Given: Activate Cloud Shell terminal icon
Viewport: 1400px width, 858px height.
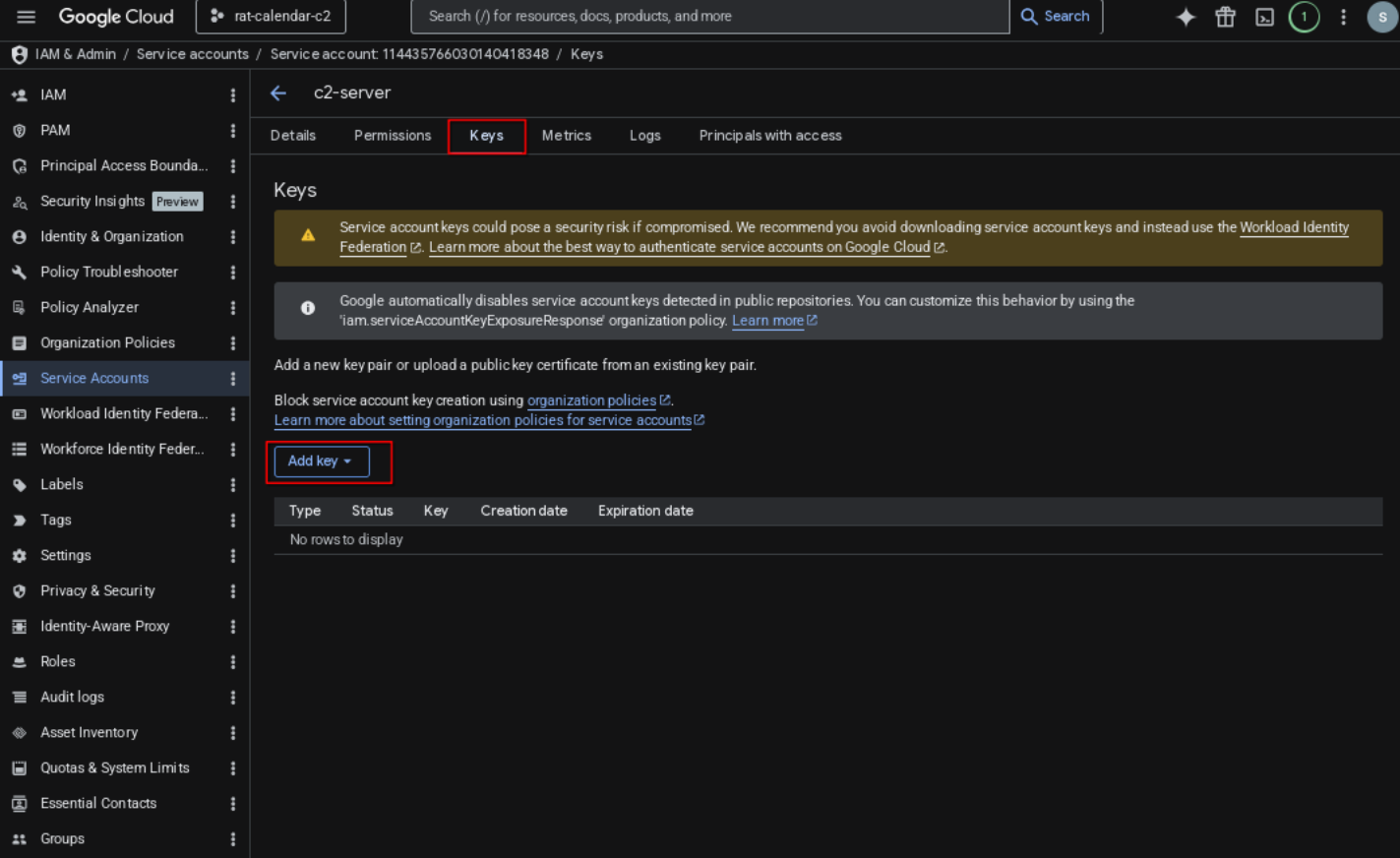Looking at the screenshot, I should (1264, 17).
